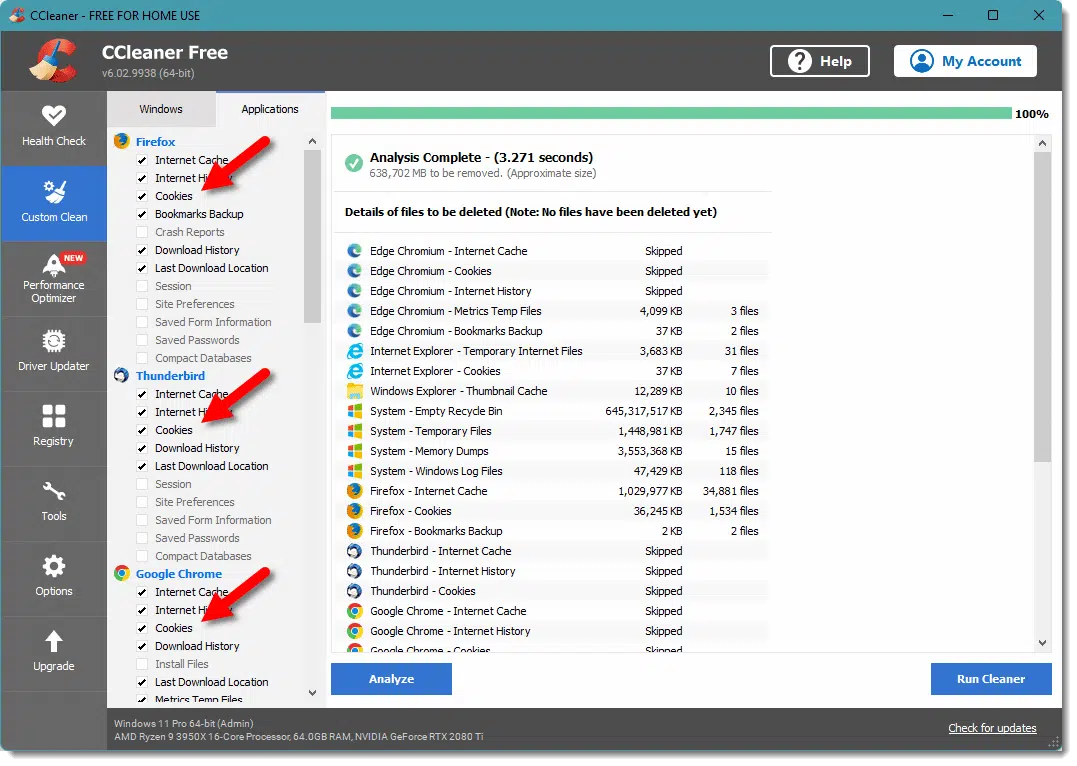The height and width of the screenshot is (766, 1077).
Task: Open the Registry cleaner section
Action: tap(54, 428)
